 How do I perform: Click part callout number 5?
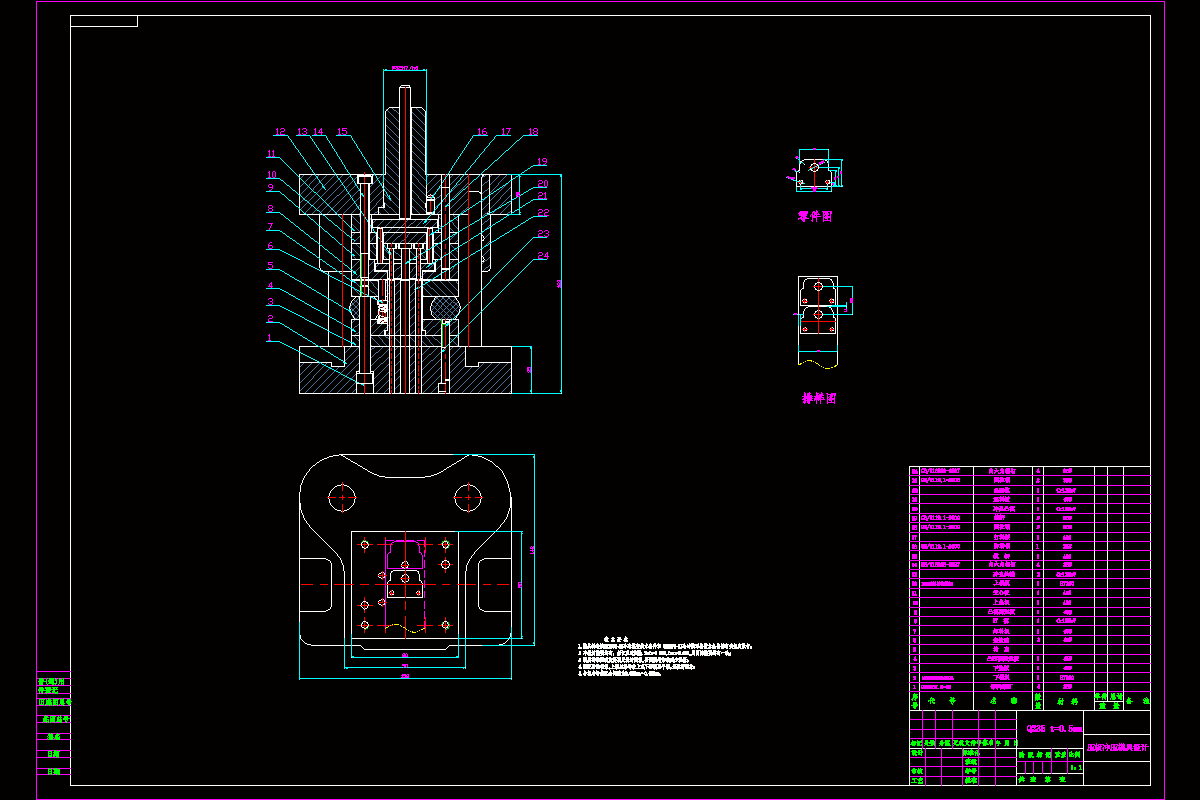[x=270, y=265]
